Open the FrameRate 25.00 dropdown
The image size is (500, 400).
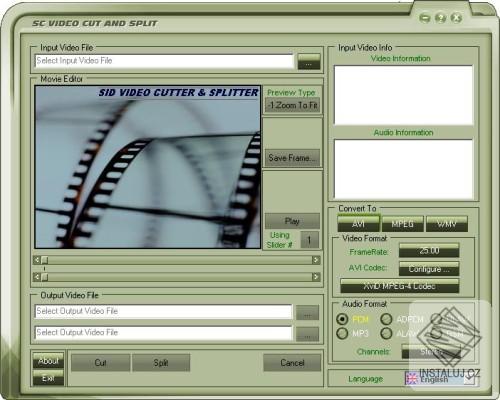[429, 250]
